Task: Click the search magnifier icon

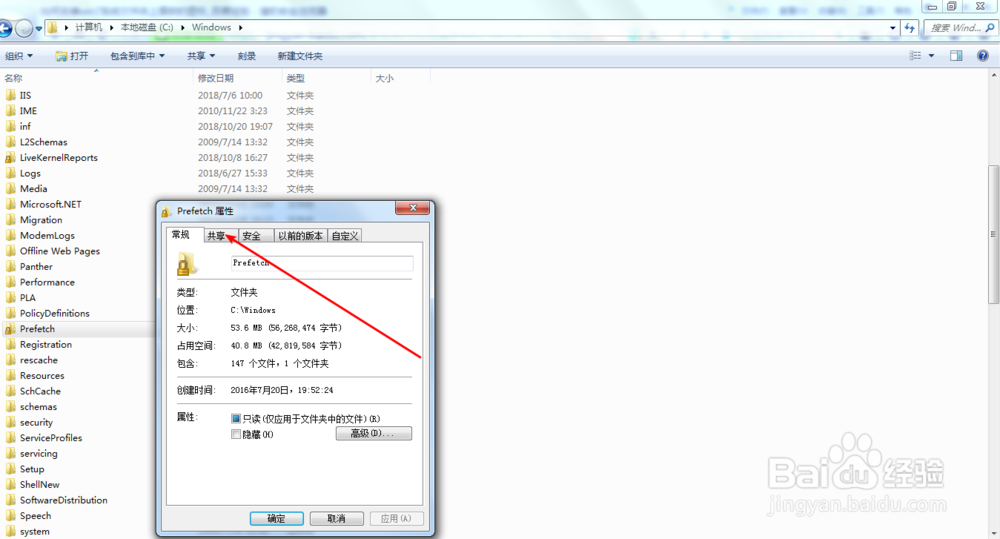Action: [x=990, y=28]
